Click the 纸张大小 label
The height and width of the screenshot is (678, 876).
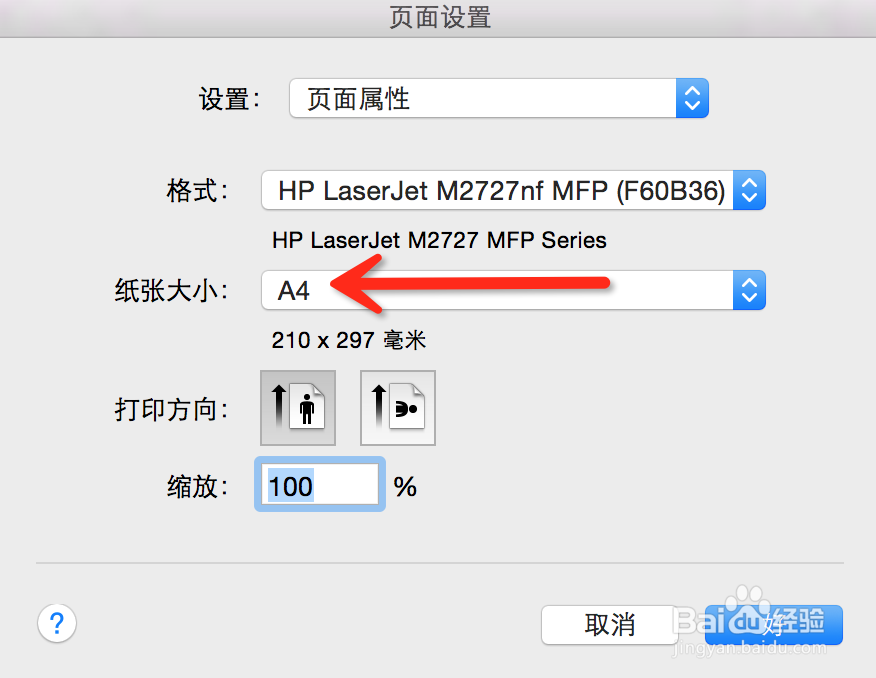point(171,291)
